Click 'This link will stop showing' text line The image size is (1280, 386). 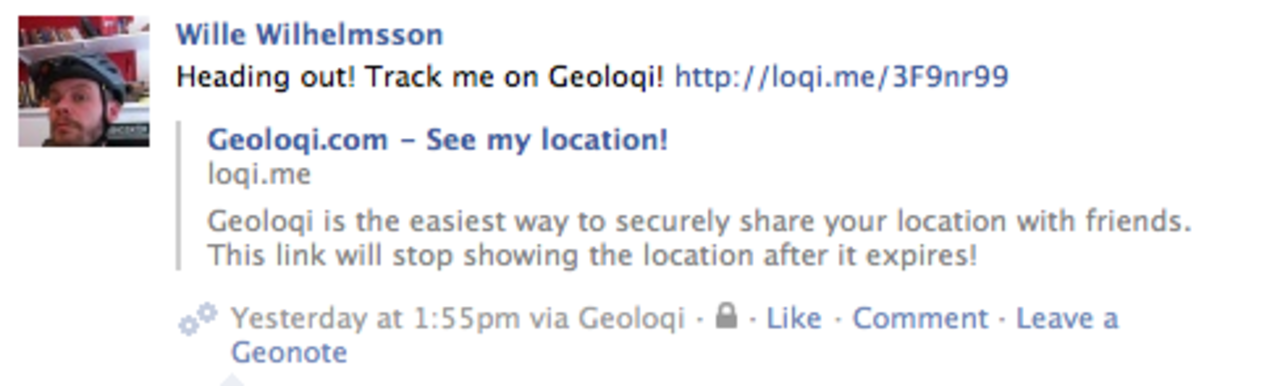tap(591, 257)
